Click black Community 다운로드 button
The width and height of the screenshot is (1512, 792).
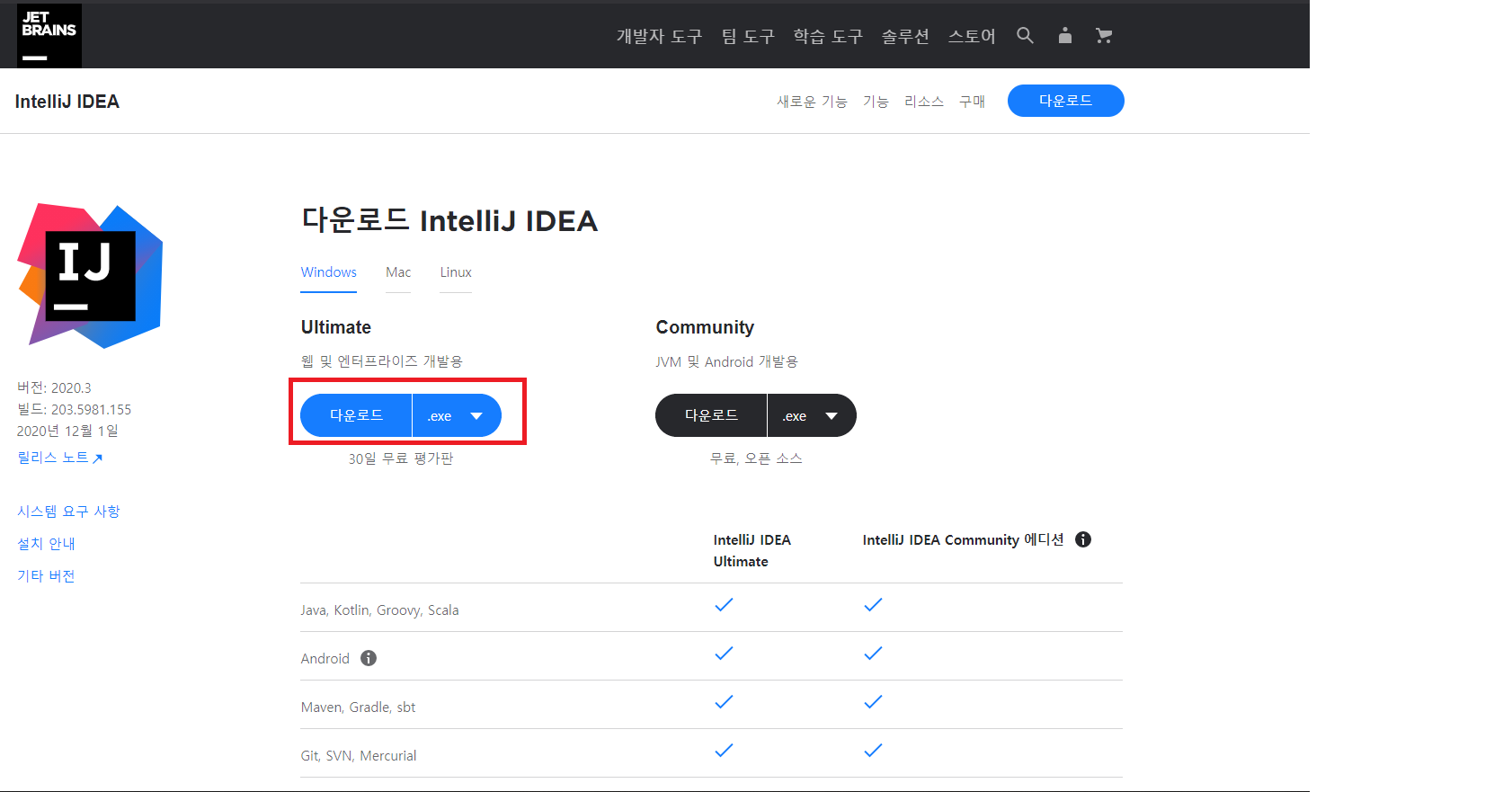[711, 415]
